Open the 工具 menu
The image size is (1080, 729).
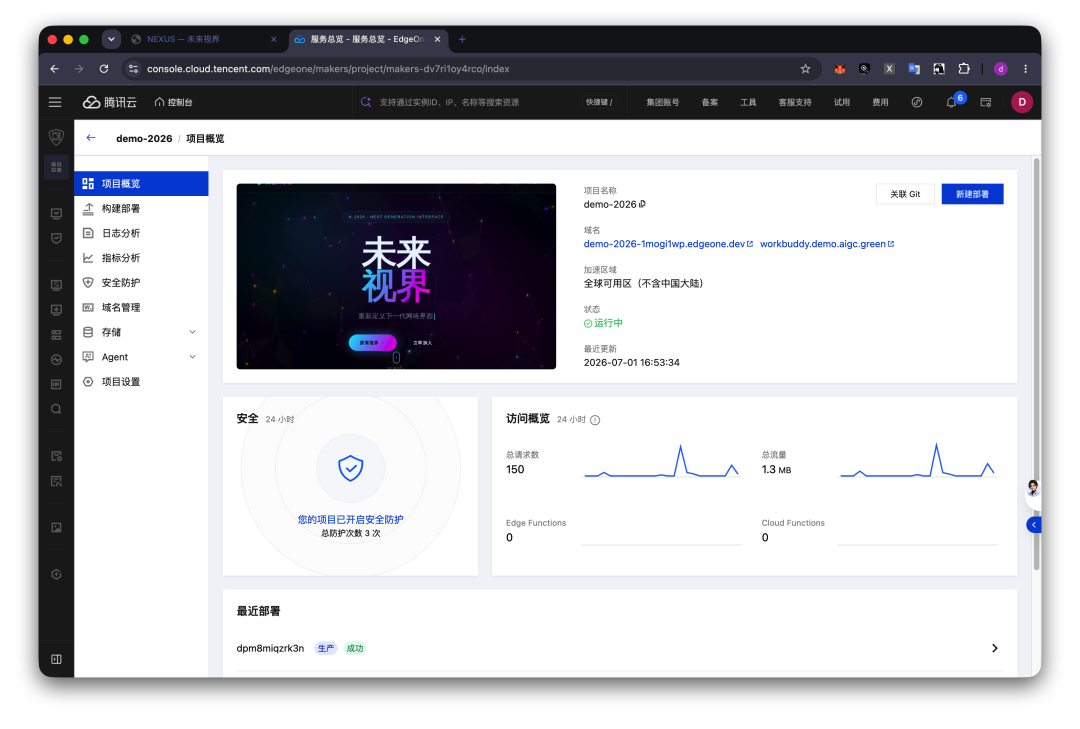(748, 102)
